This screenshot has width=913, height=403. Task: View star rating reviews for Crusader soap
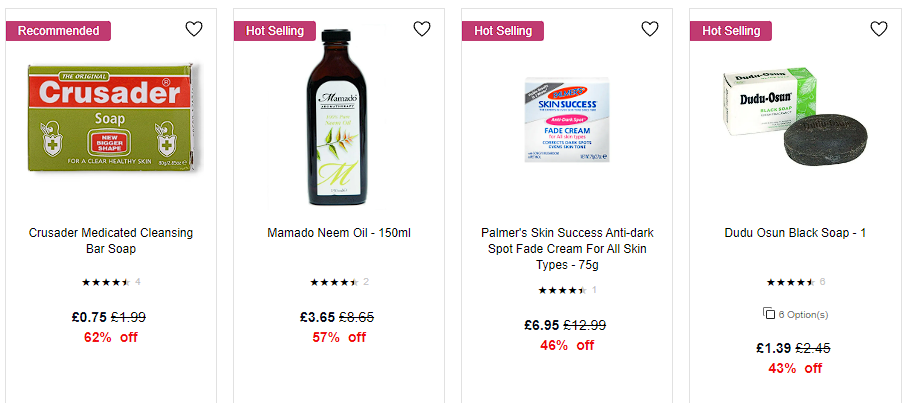tap(111, 282)
